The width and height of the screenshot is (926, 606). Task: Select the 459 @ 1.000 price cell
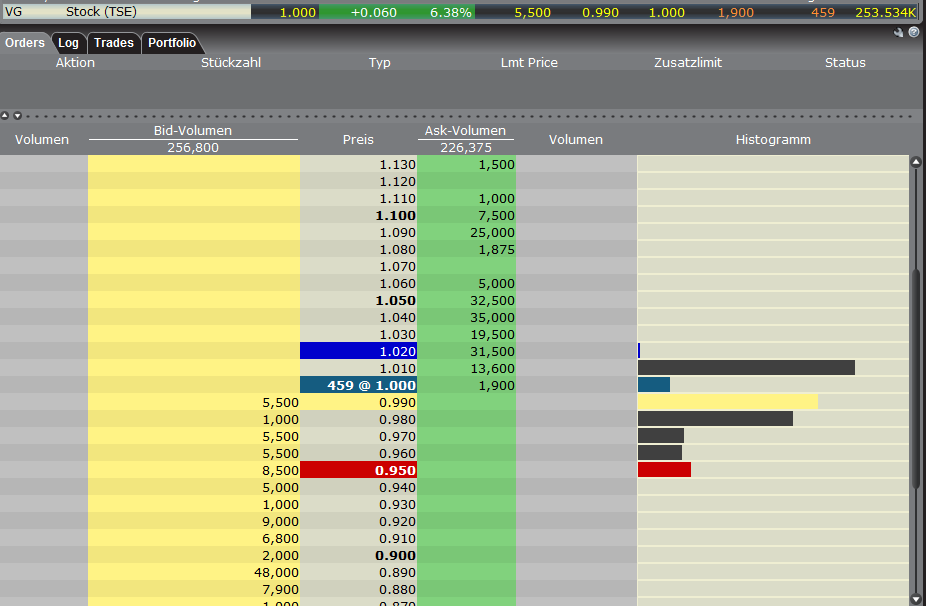tap(358, 385)
